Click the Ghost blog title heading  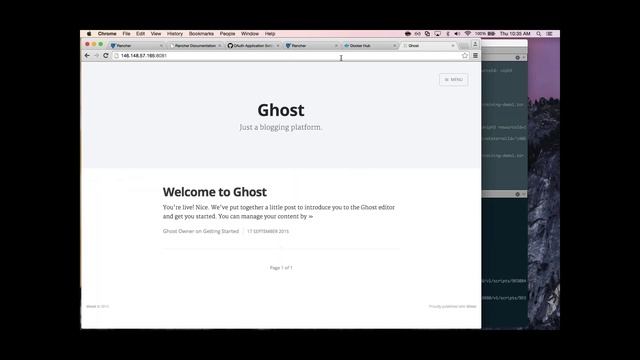[281, 110]
